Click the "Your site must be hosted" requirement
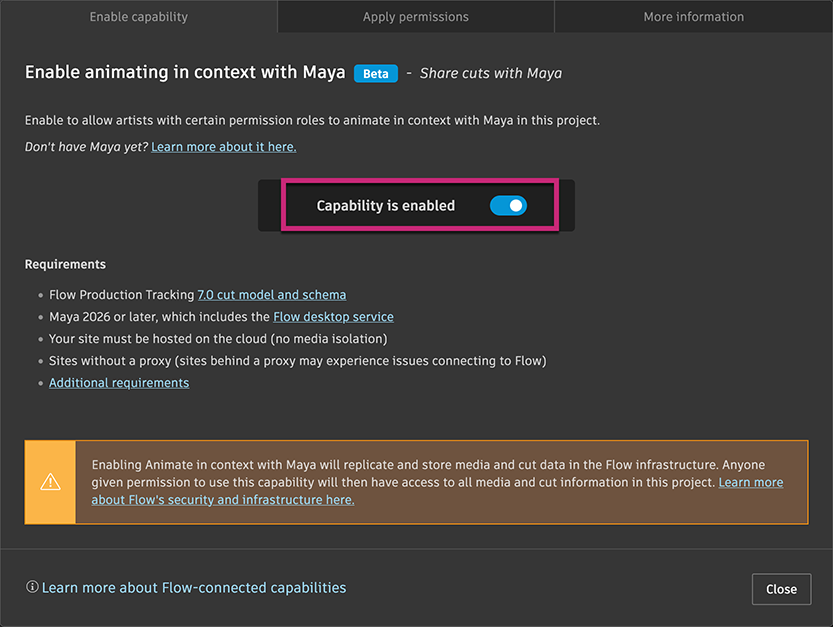Viewport: 833px width, 627px height. pos(217,339)
